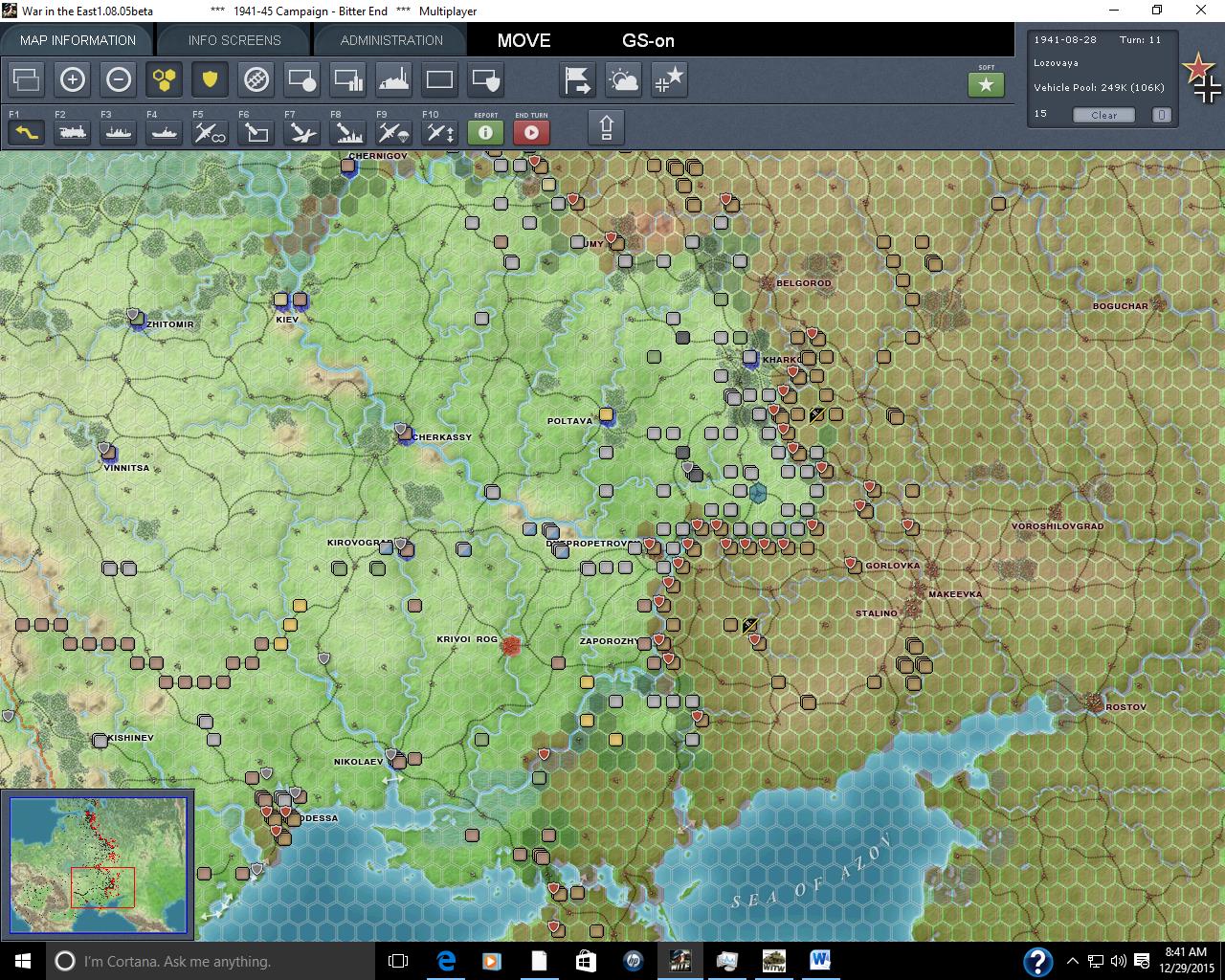Open the MAP INFORMATION tab
The image size is (1225, 980).
click(x=78, y=40)
